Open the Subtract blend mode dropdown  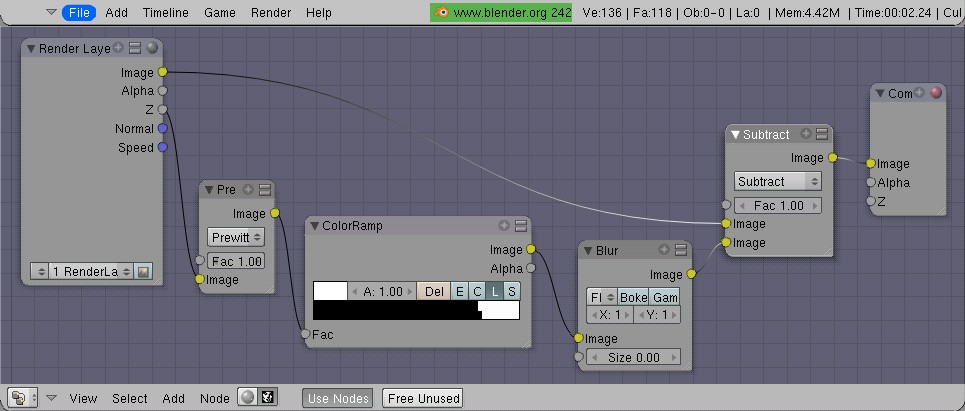point(778,182)
